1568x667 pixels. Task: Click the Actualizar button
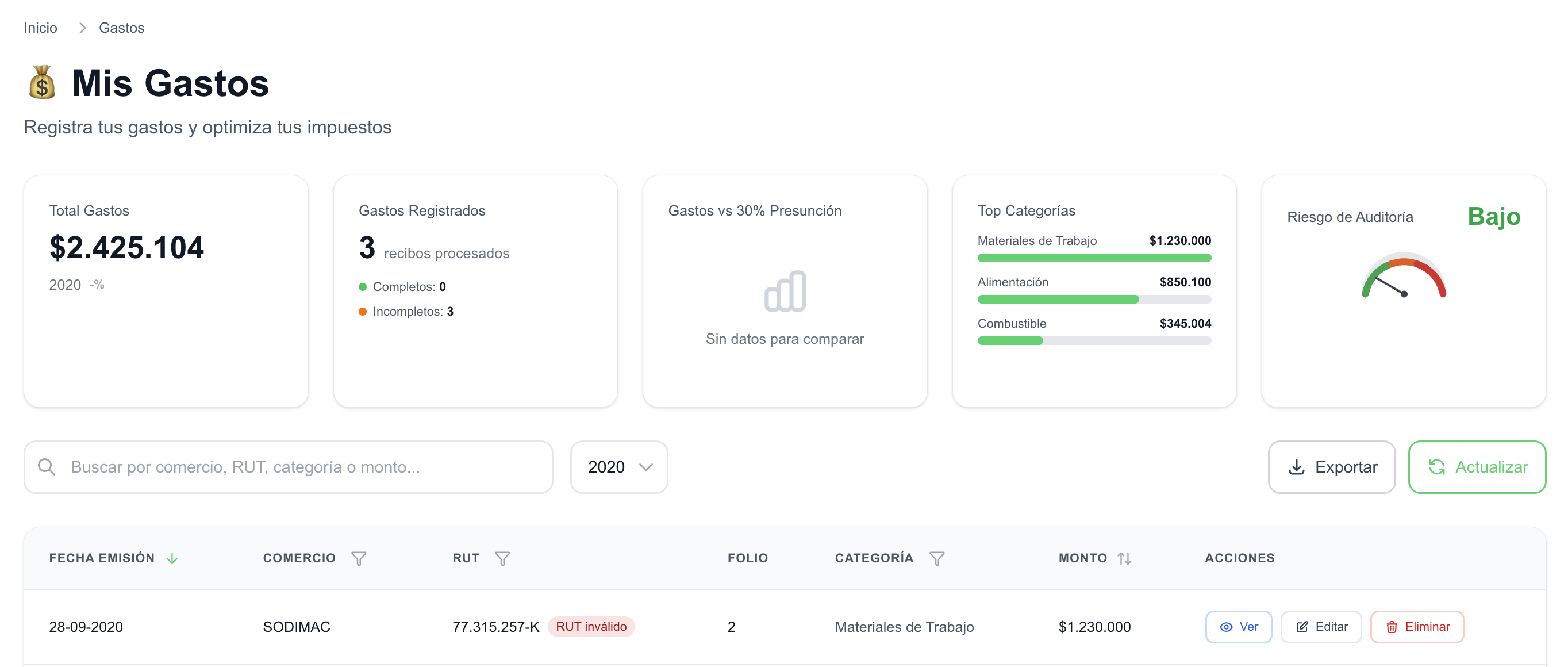point(1477,467)
